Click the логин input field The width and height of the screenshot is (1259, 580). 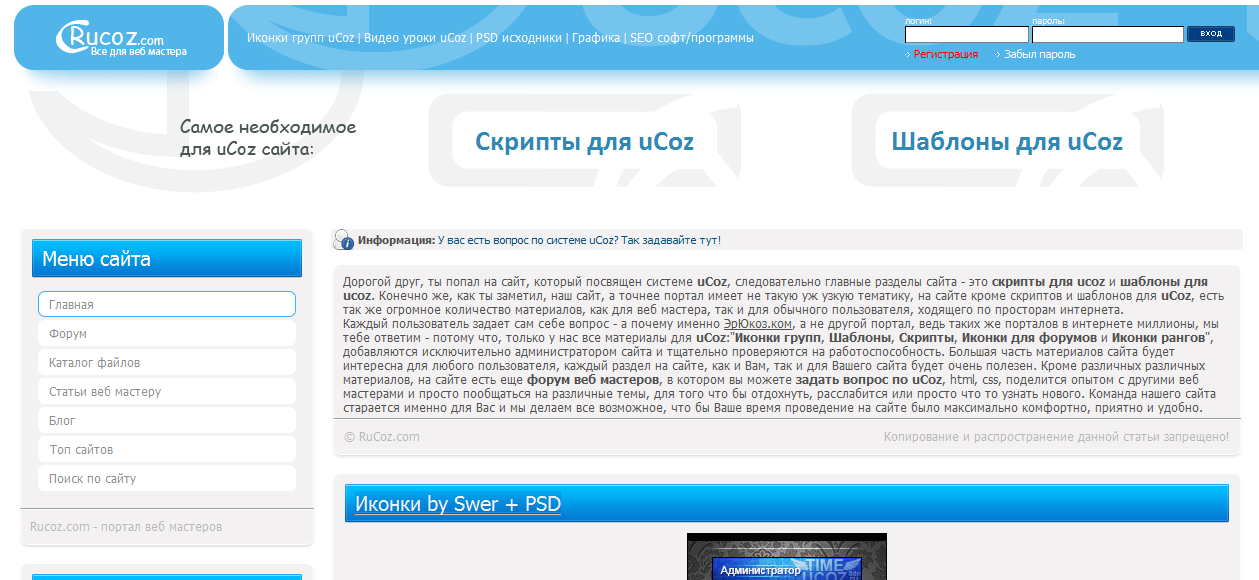click(x=965, y=33)
